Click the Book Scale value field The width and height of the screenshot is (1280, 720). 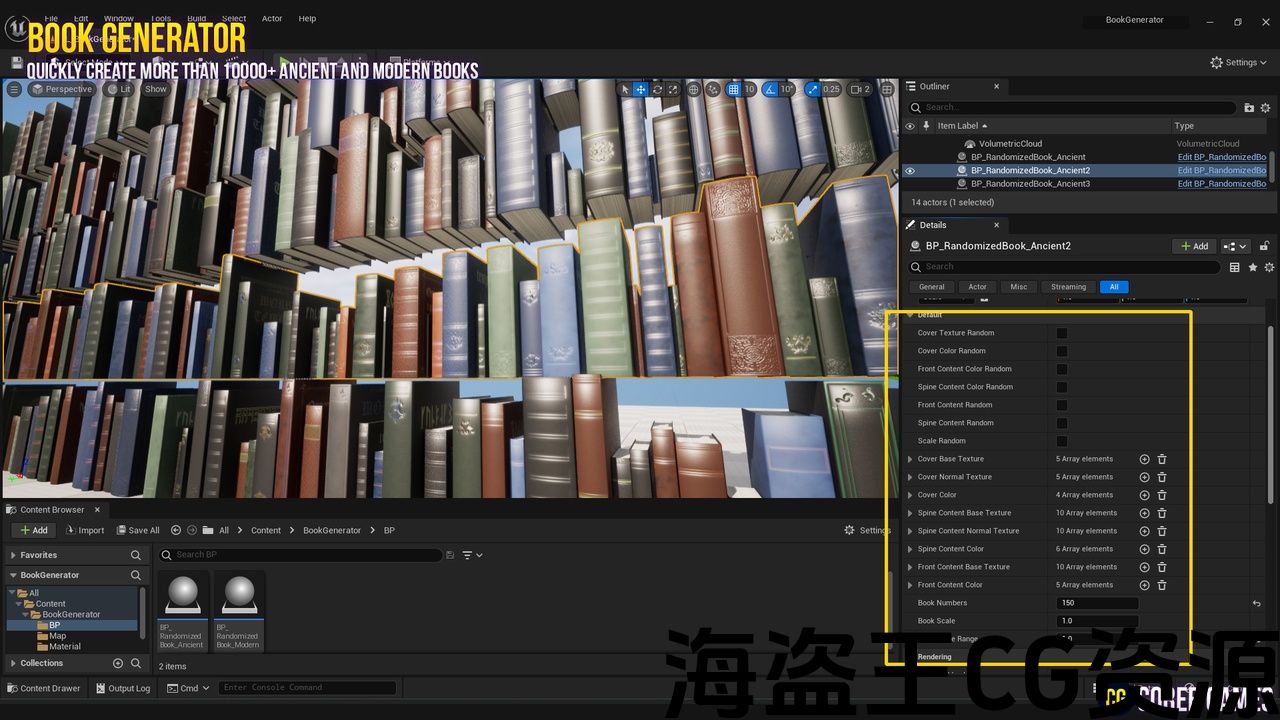[1097, 621]
